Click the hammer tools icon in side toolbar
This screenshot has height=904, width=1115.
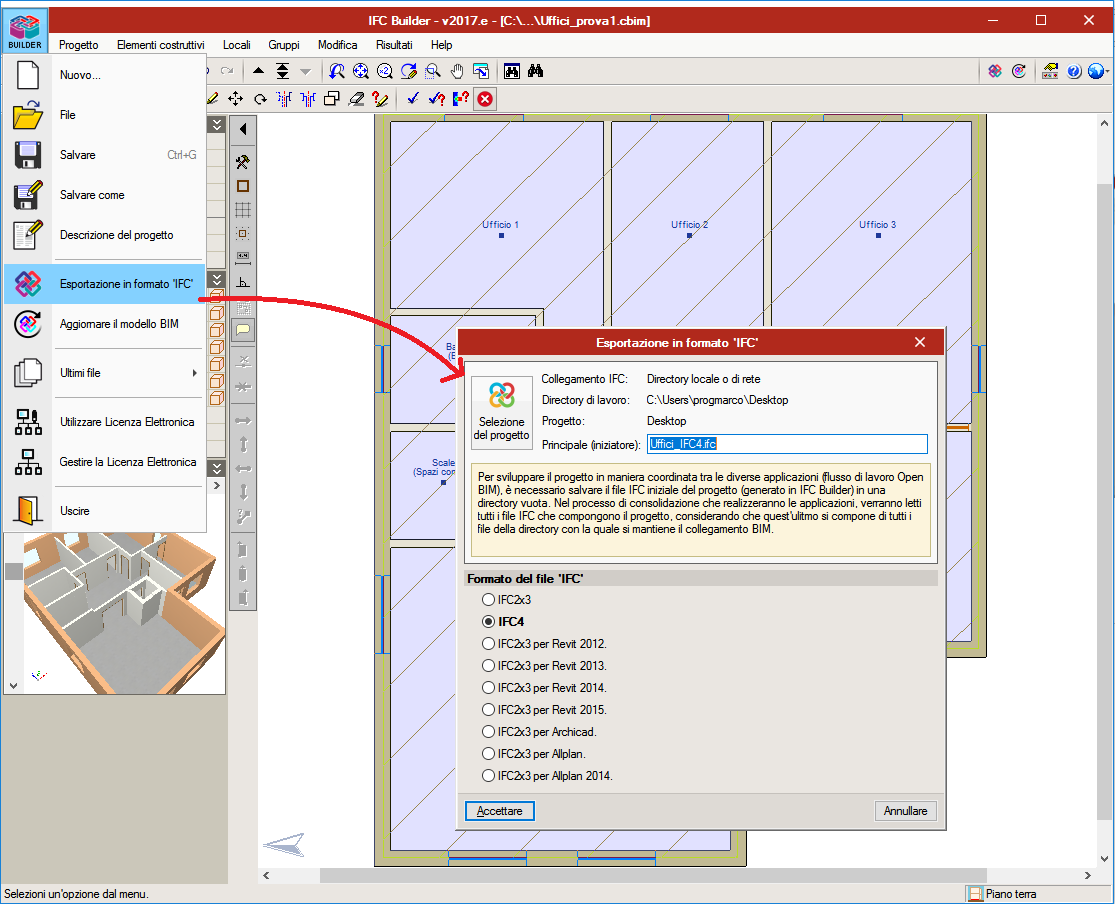tap(242, 162)
